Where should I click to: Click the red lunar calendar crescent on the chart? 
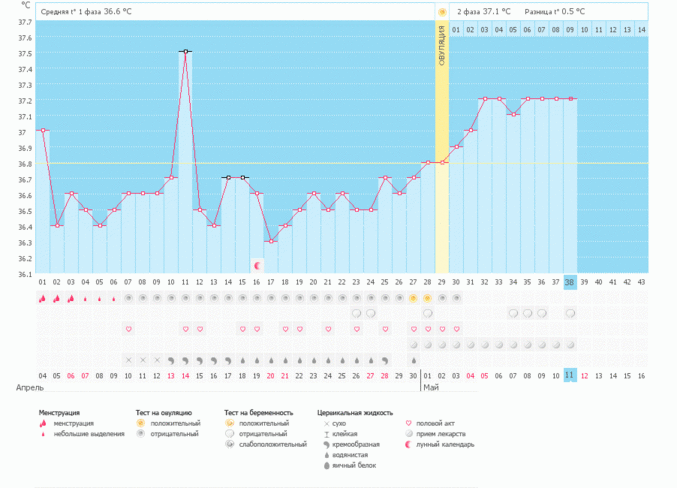pos(257,265)
